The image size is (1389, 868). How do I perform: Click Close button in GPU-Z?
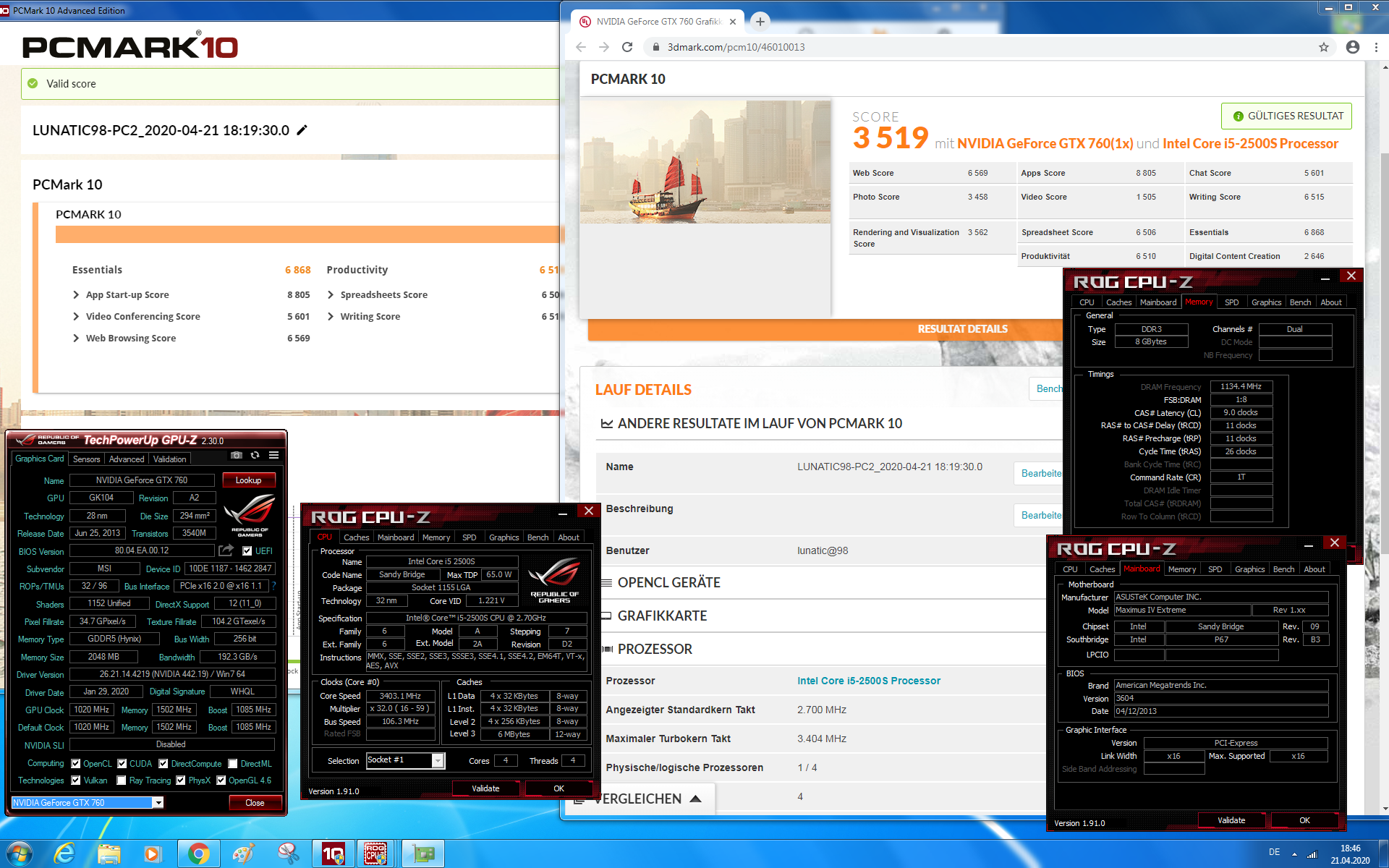coord(255,802)
